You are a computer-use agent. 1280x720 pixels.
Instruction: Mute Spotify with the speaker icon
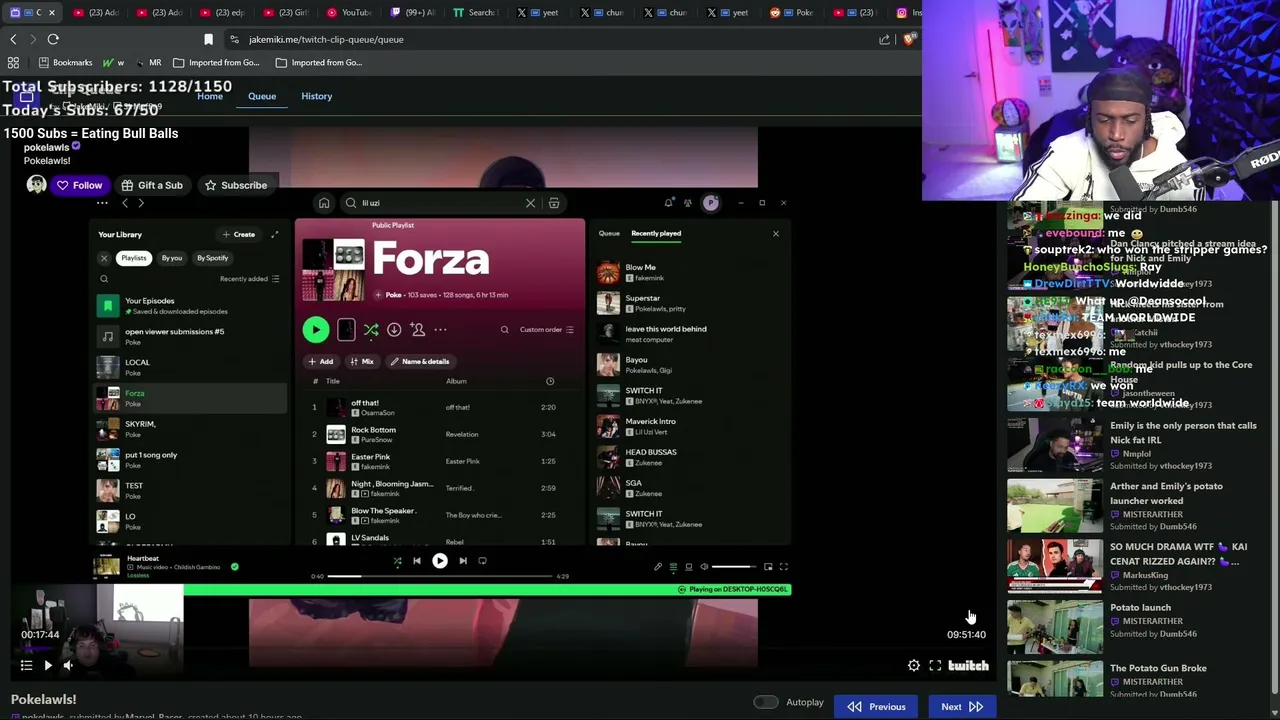click(704, 567)
